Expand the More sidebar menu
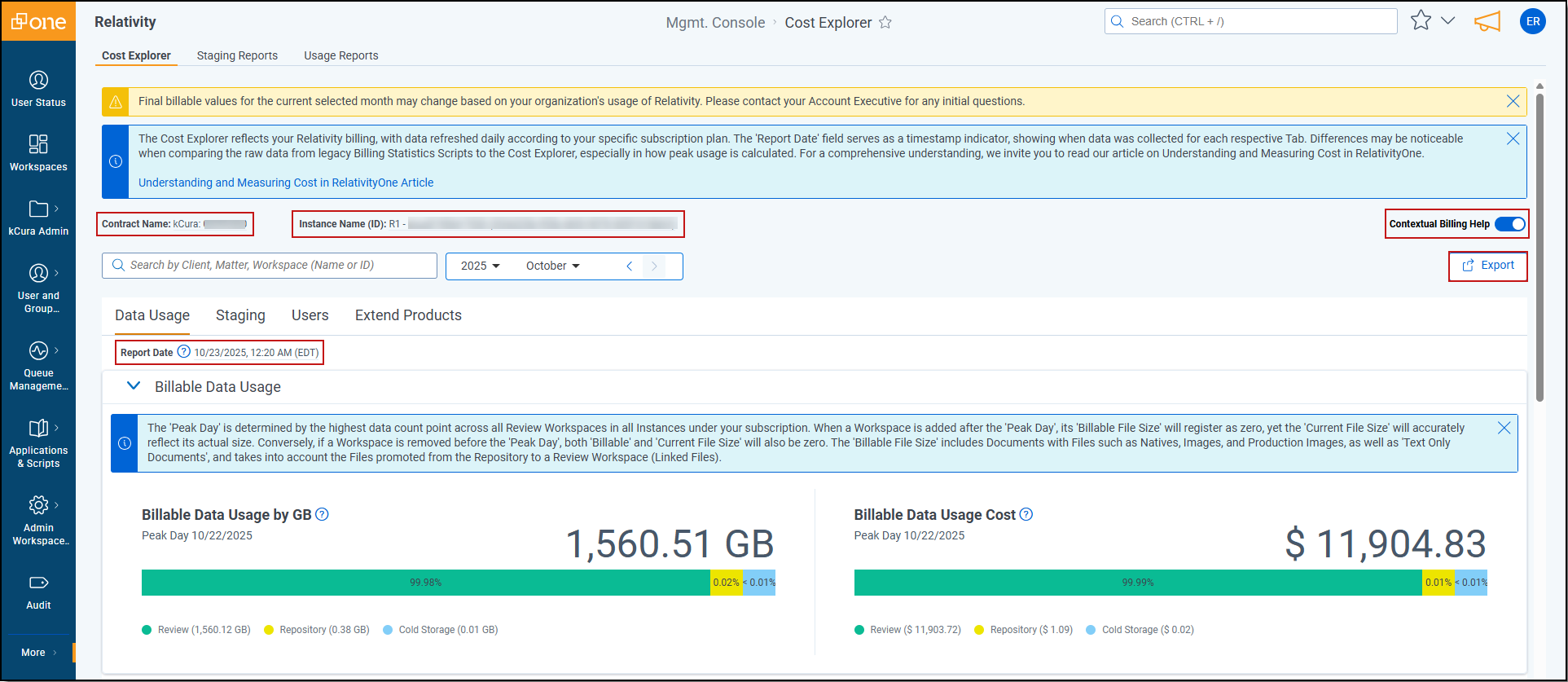This screenshot has width=1568, height=682. point(38,653)
